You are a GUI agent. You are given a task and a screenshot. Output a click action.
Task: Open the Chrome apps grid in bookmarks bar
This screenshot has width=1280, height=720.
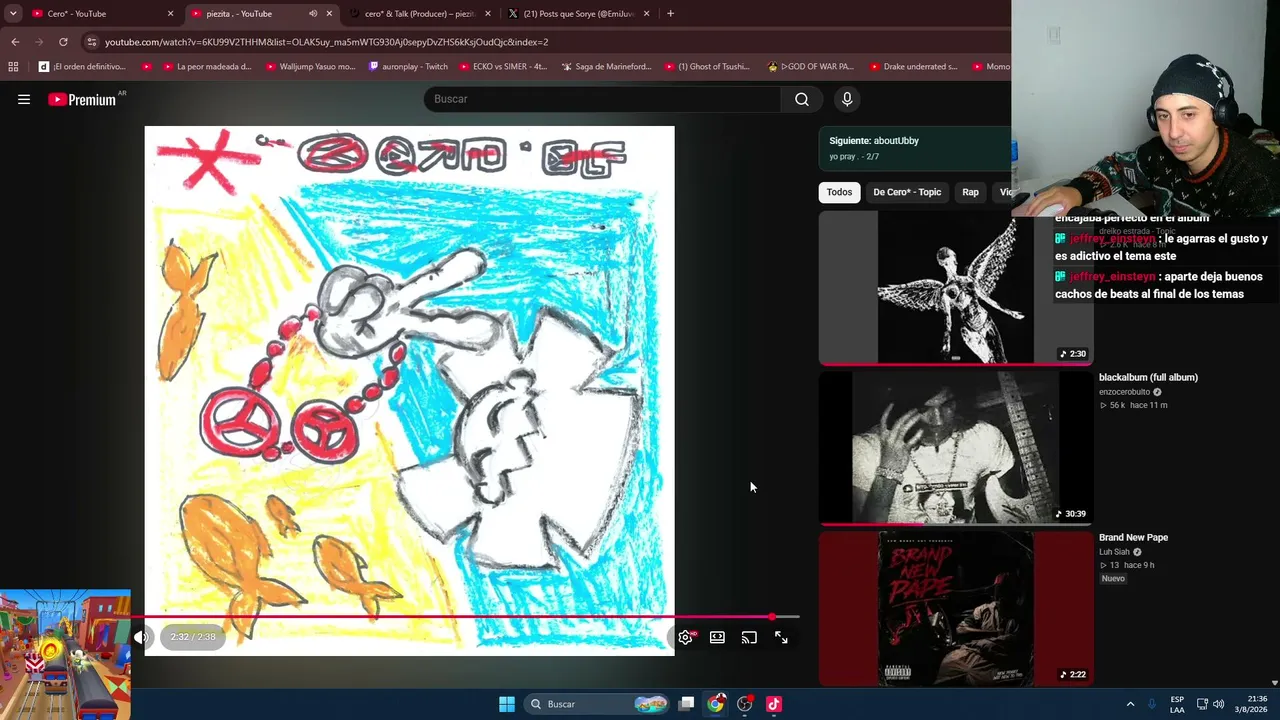pos(13,67)
